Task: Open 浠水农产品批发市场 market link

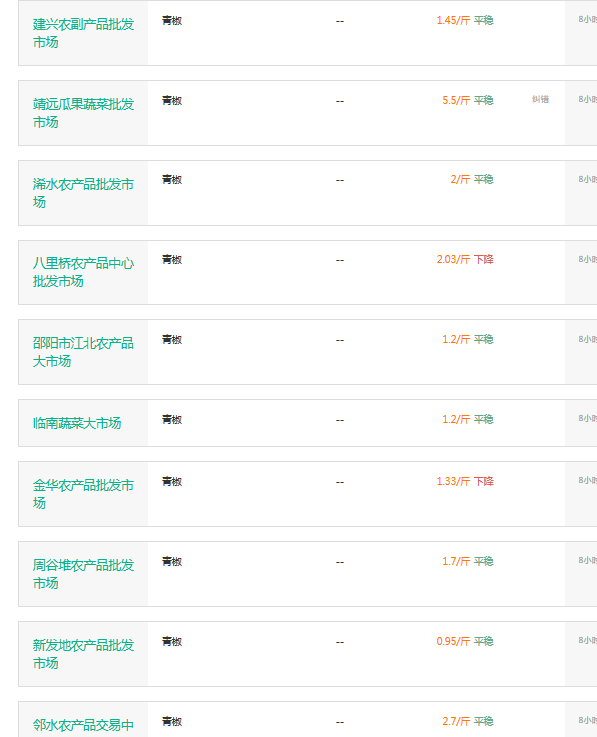Action: (83, 193)
